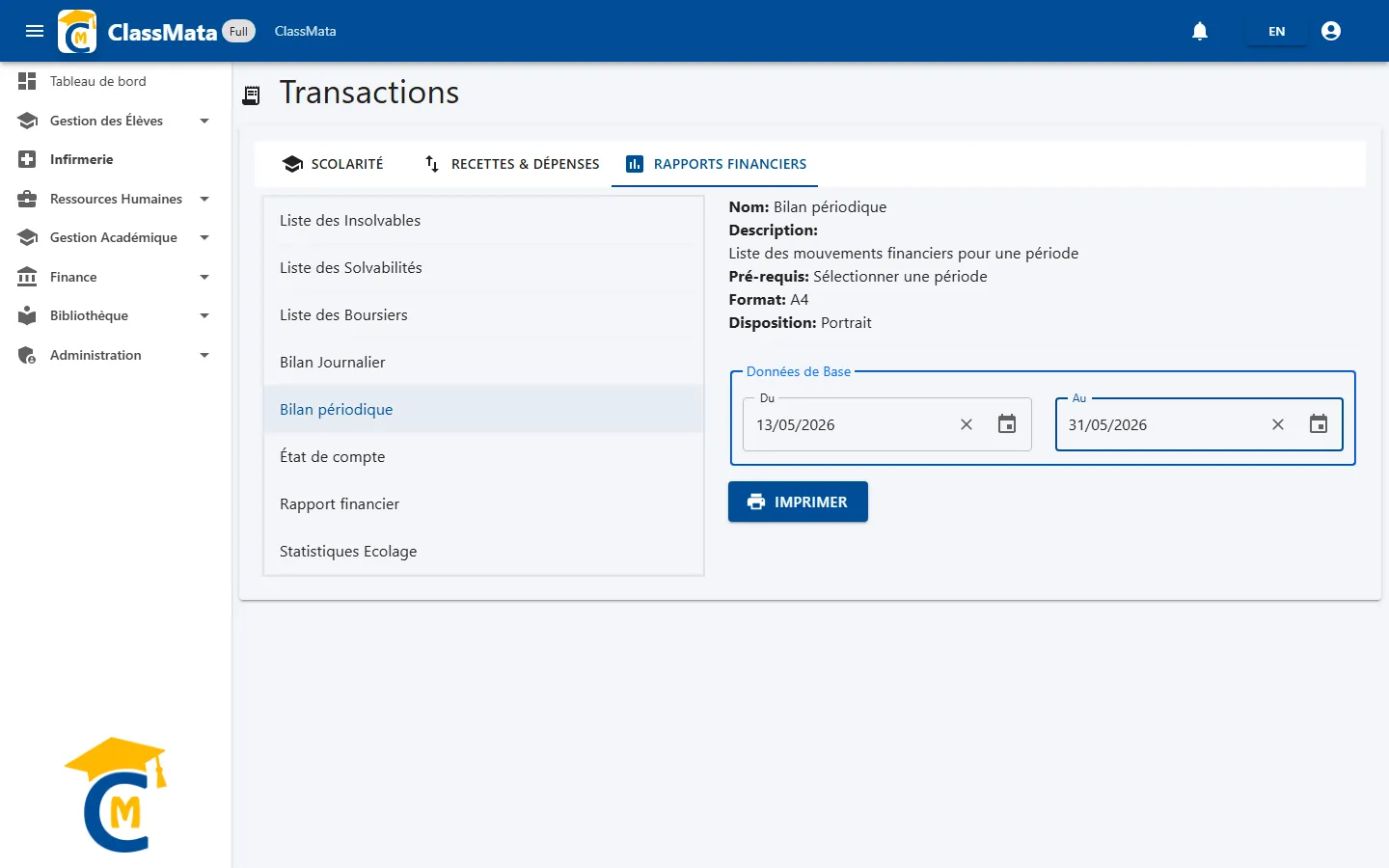The width and height of the screenshot is (1389, 868).
Task: Click the ClassMata logo in the header
Action: coord(77,31)
